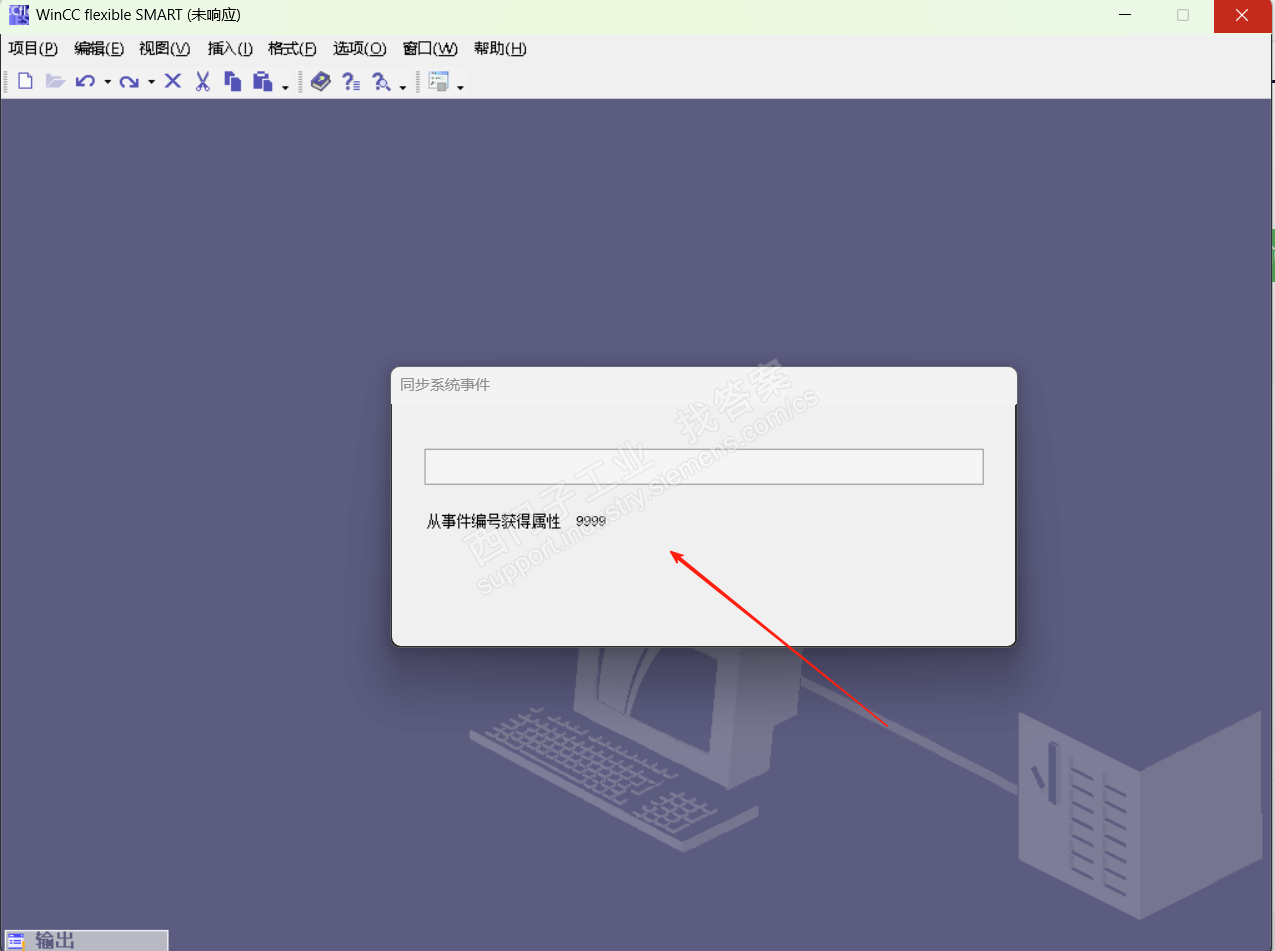Click the Cut scissors icon
The image size is (1275, 951).
tap(203, 82)
